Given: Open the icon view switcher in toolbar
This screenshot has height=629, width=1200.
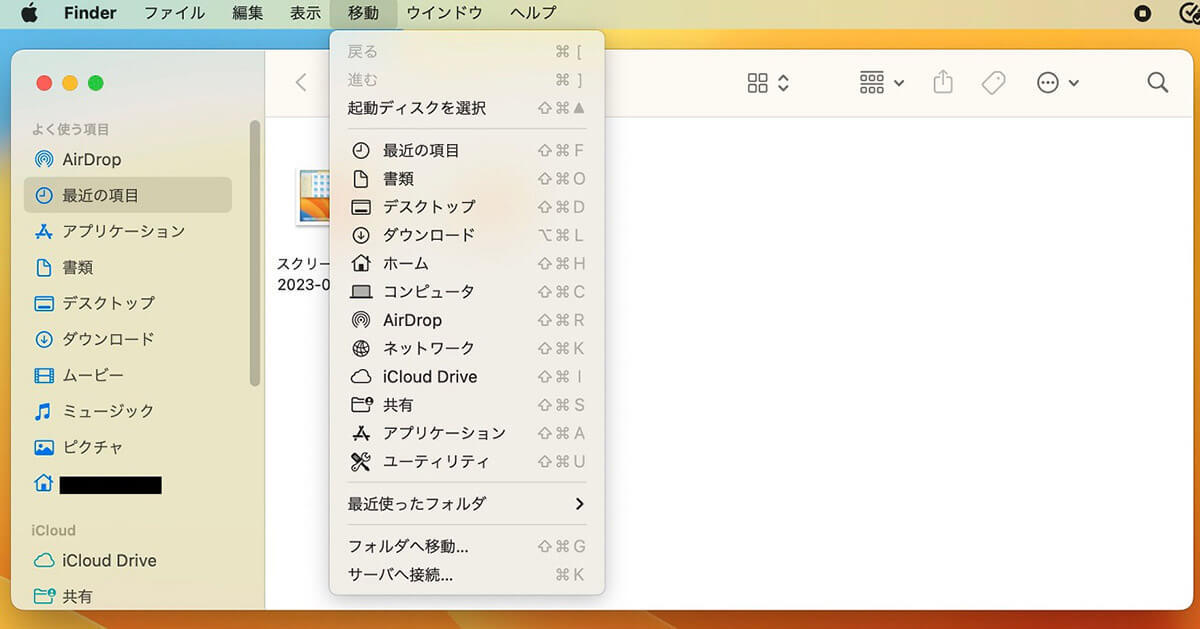Looking at the screenshot, I should pyautogui.click(x=768, y=83).
